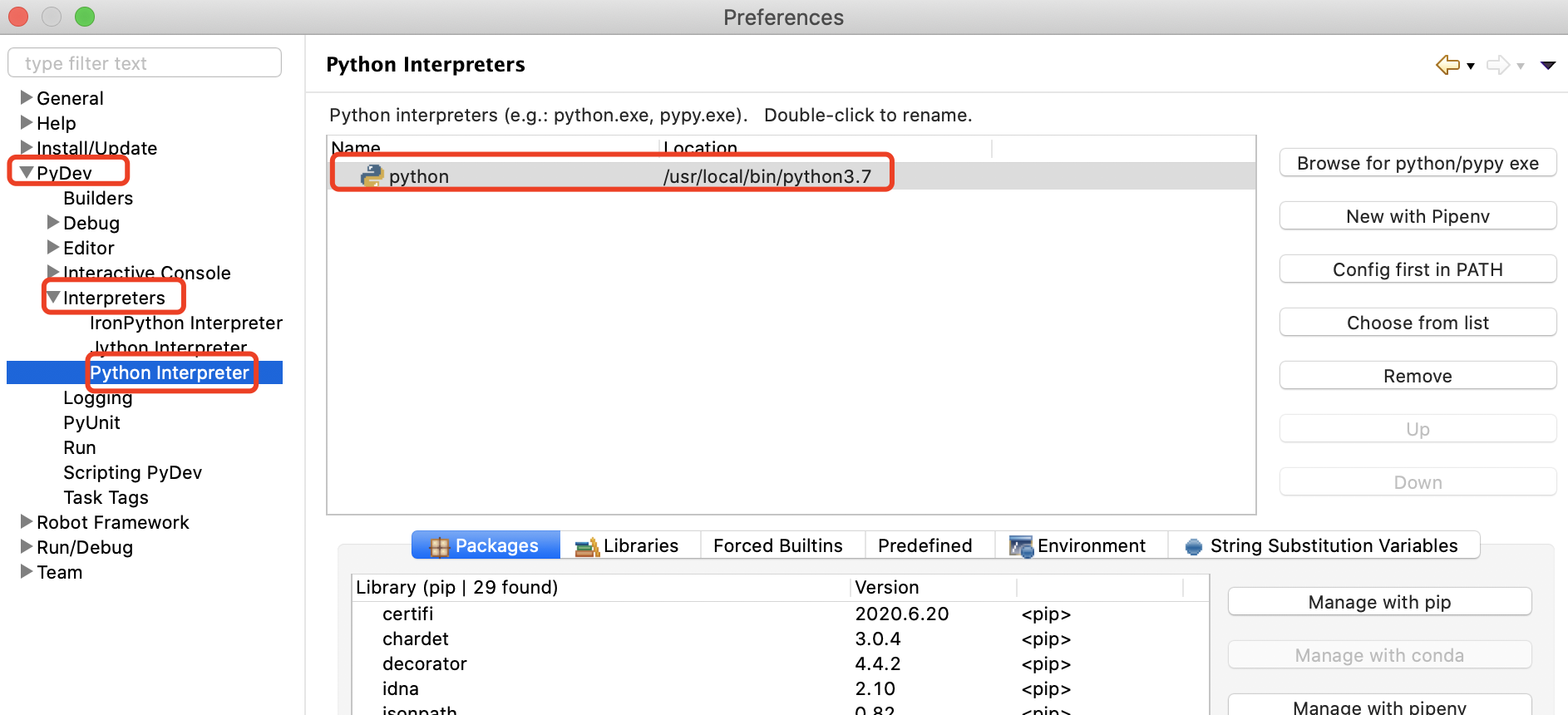Click the back arrow navigation icon
Screen dimensions: 1568x715
(x=1447, y=65)
